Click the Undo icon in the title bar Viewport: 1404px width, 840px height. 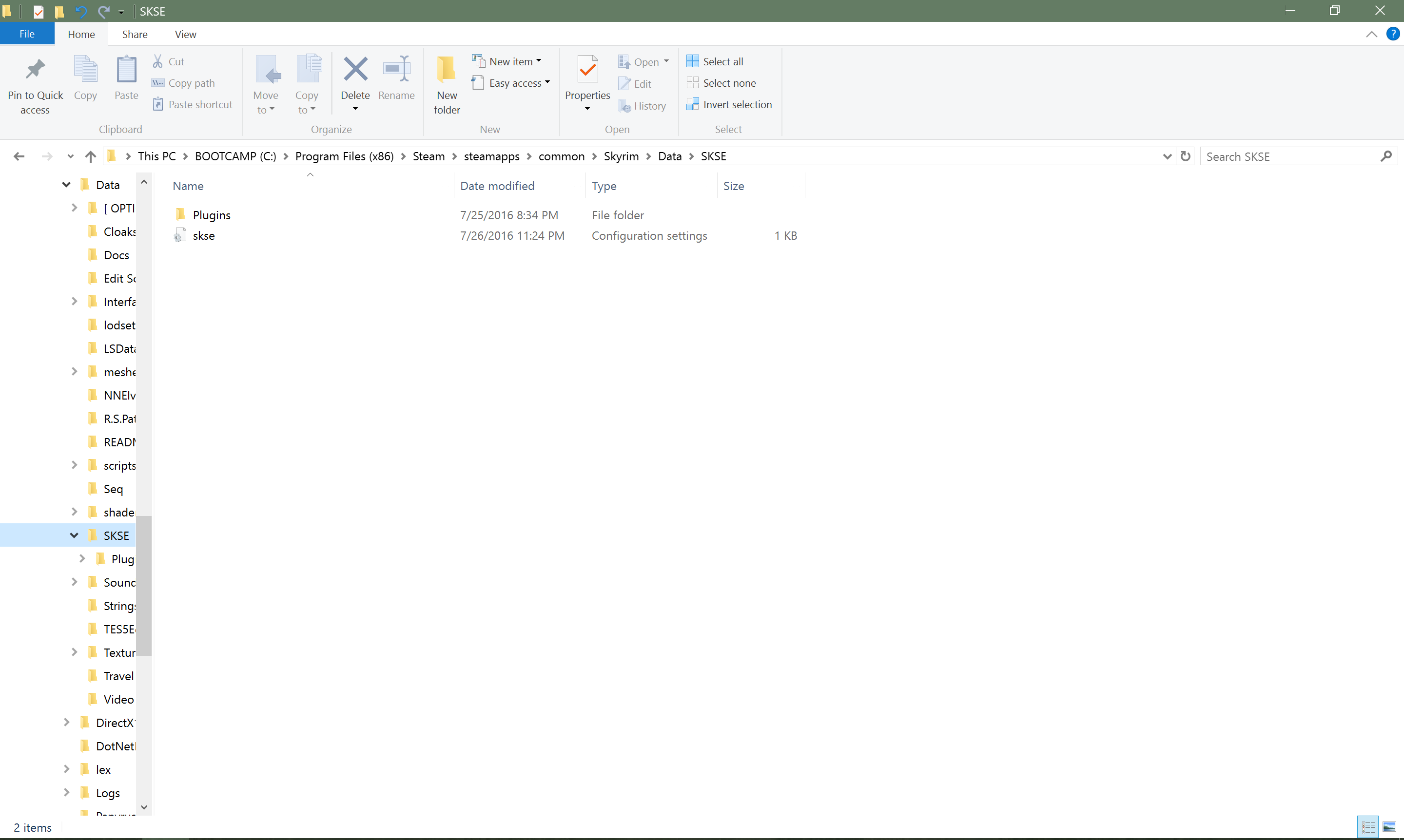click(80, 11)
